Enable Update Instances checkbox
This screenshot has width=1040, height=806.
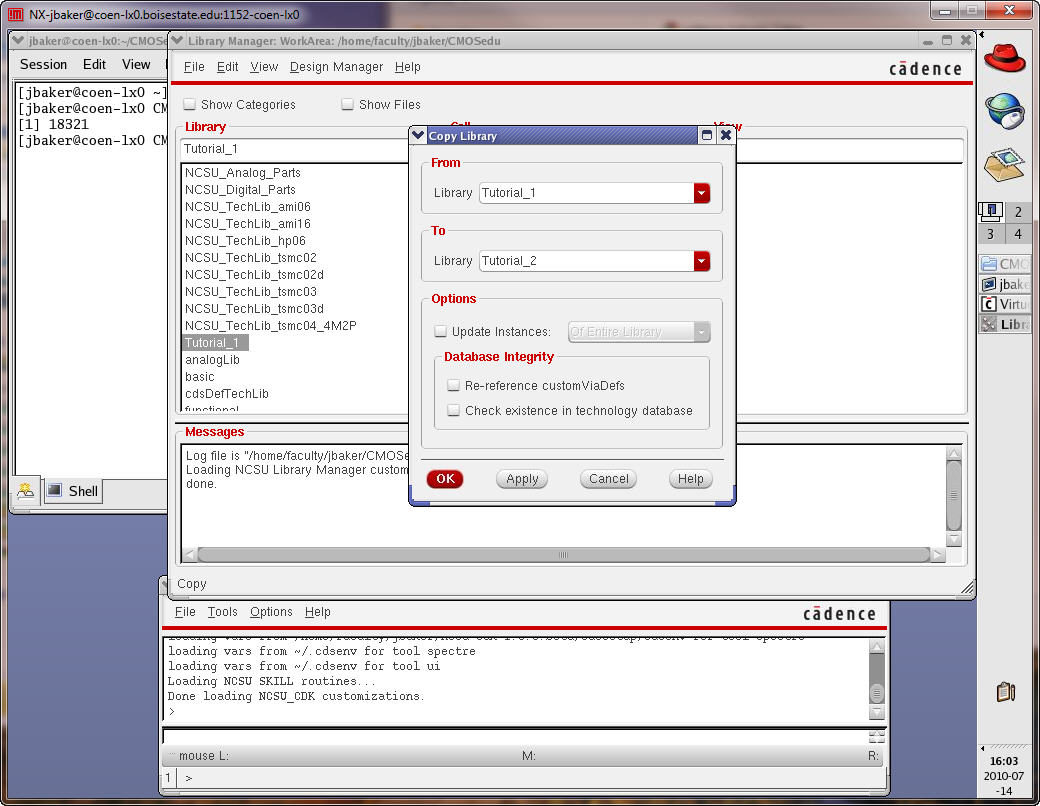pos(440,331)
